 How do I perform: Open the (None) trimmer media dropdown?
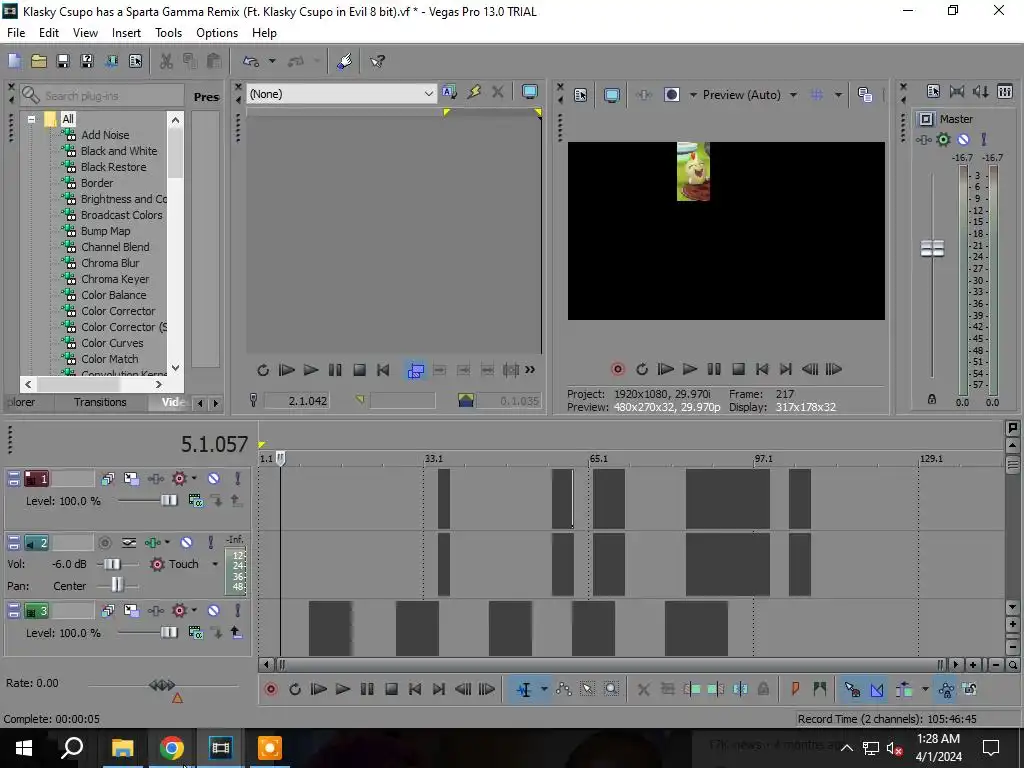point(428,94)
